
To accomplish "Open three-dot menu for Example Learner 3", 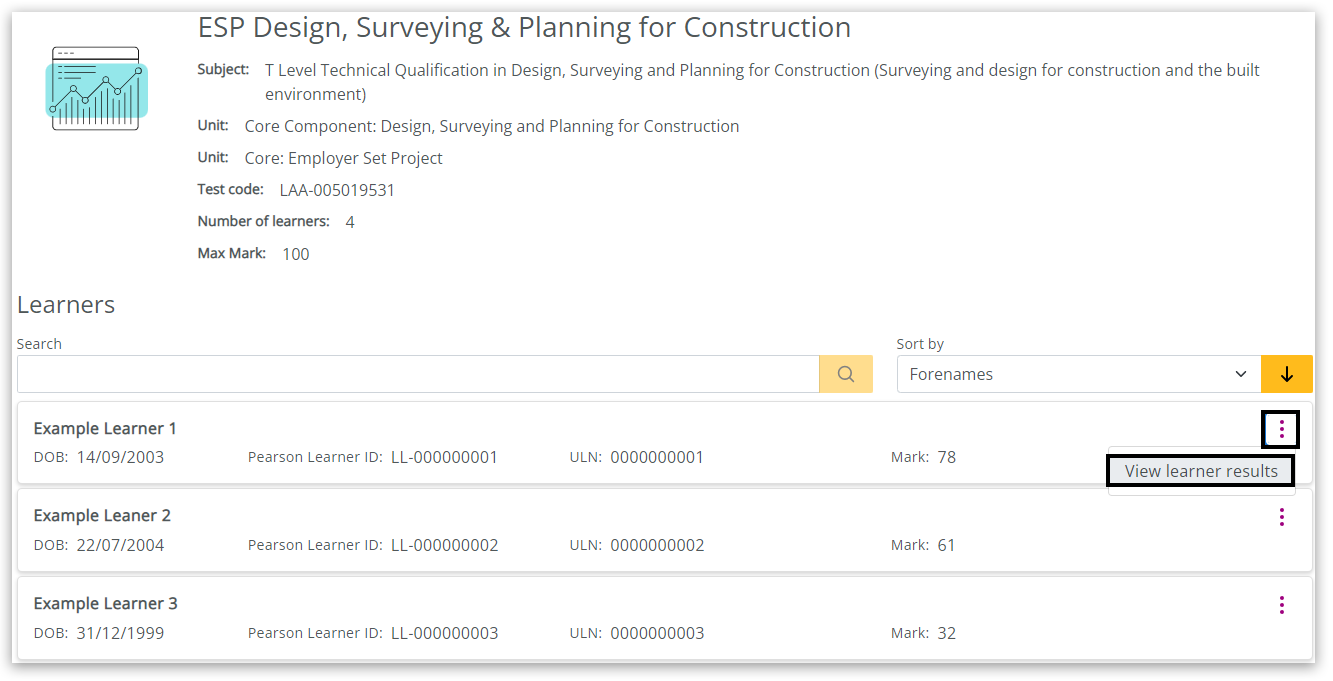I will pyautogui.click(x=1281, y=605).
